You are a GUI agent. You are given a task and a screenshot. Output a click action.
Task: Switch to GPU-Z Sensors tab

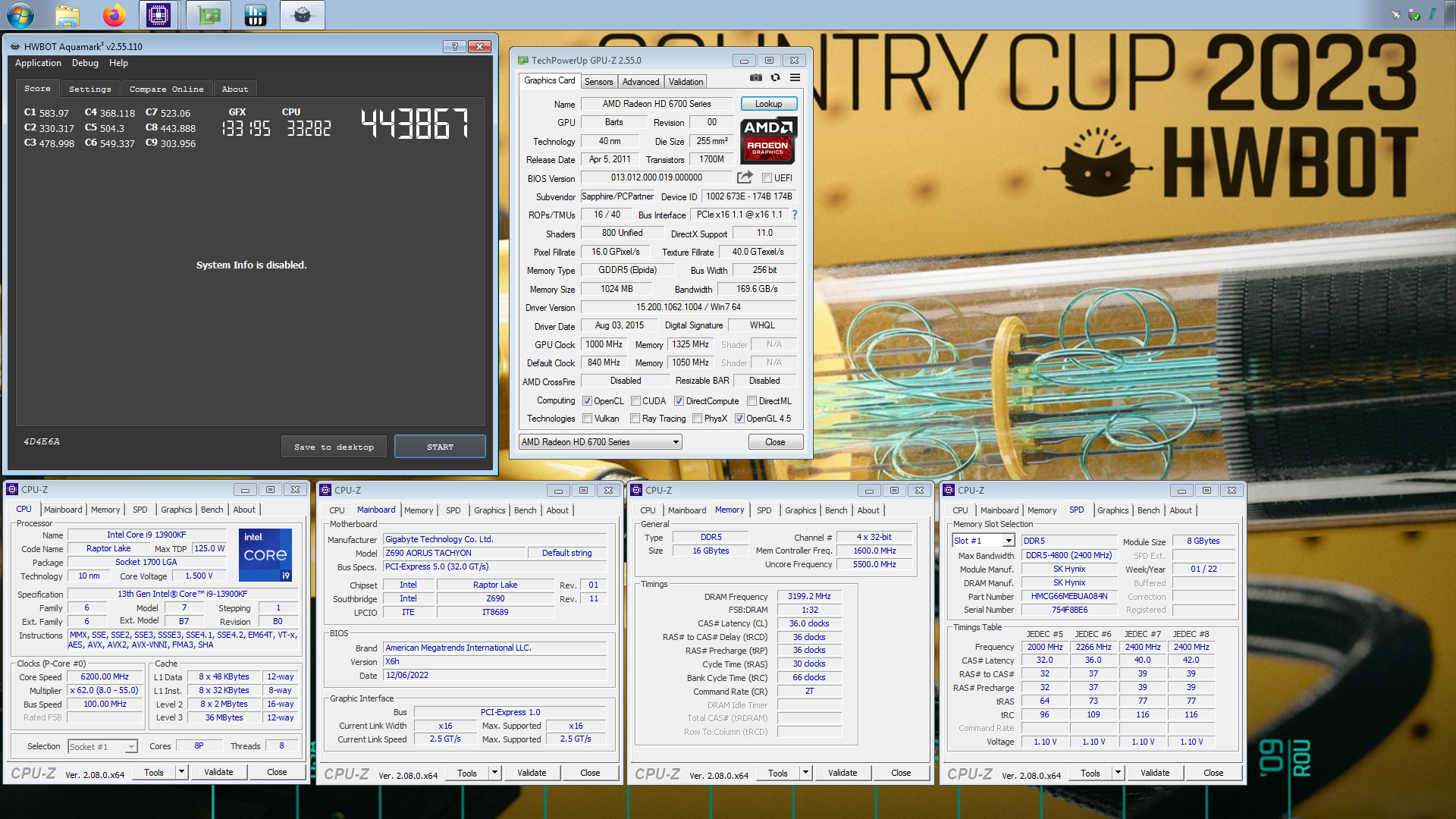point(598,81)
